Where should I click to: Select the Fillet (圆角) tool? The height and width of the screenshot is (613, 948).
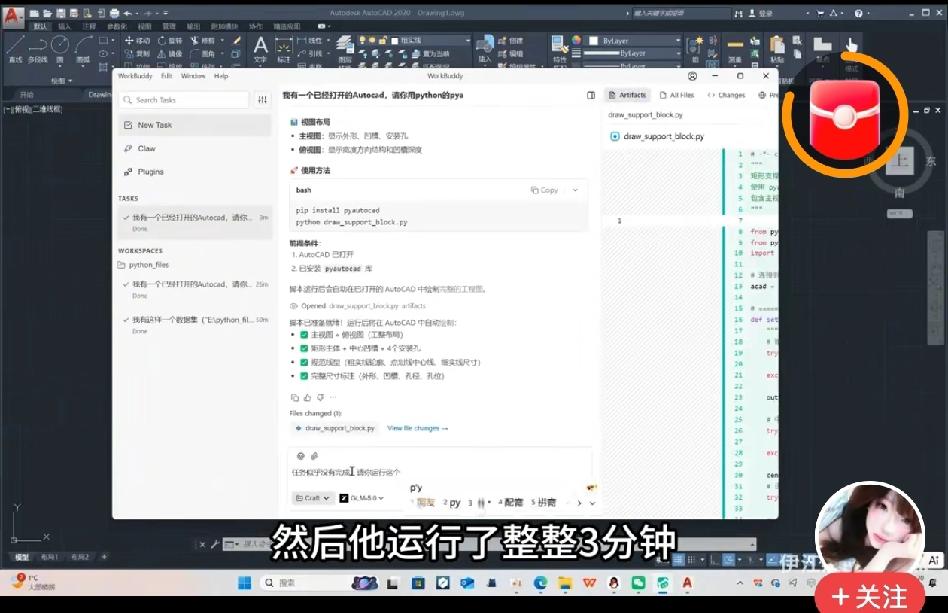(x=203, y=54)
